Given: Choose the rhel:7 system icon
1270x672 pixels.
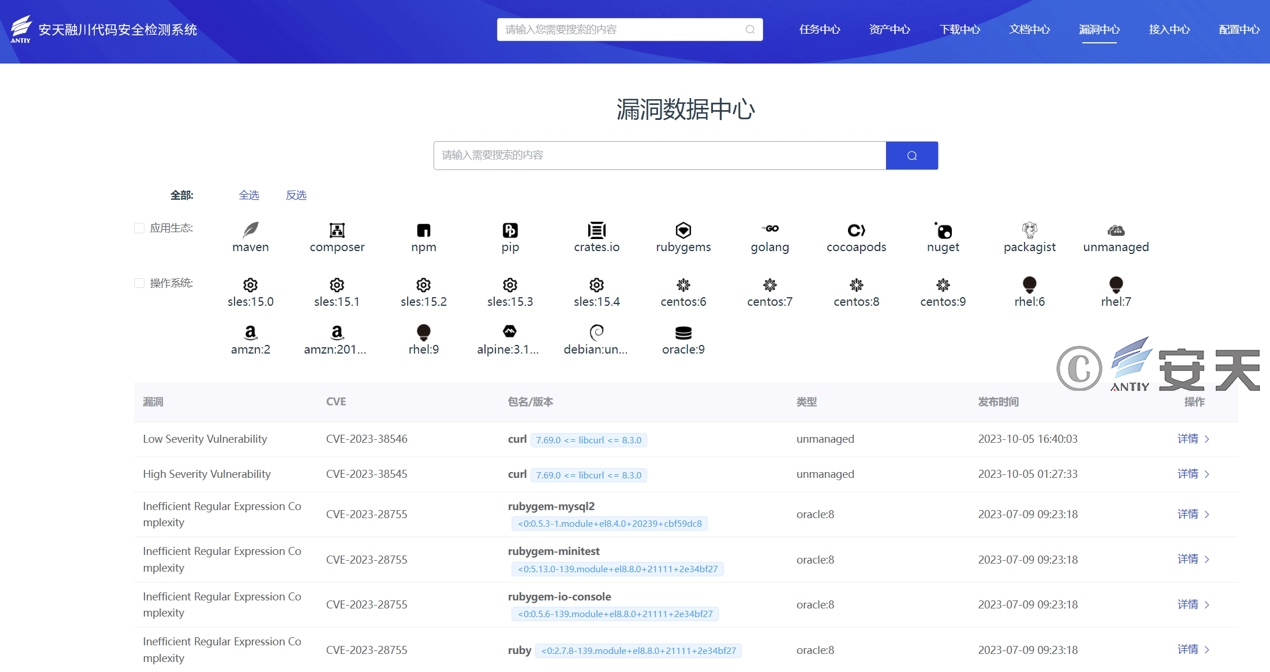Looking at the screenshot, I should (x=1116, y=285).
